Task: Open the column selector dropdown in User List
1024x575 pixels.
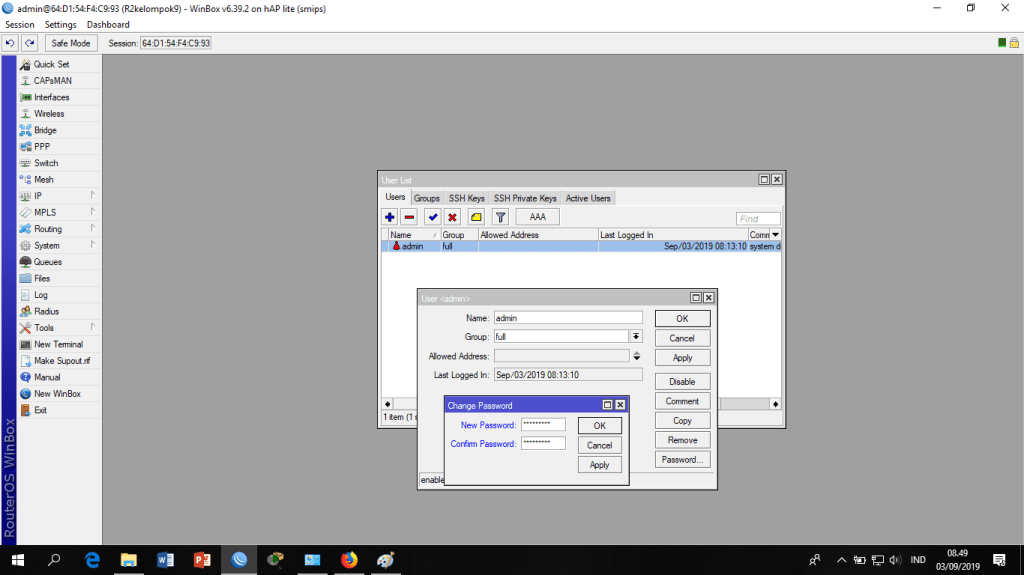Action: 775,234
